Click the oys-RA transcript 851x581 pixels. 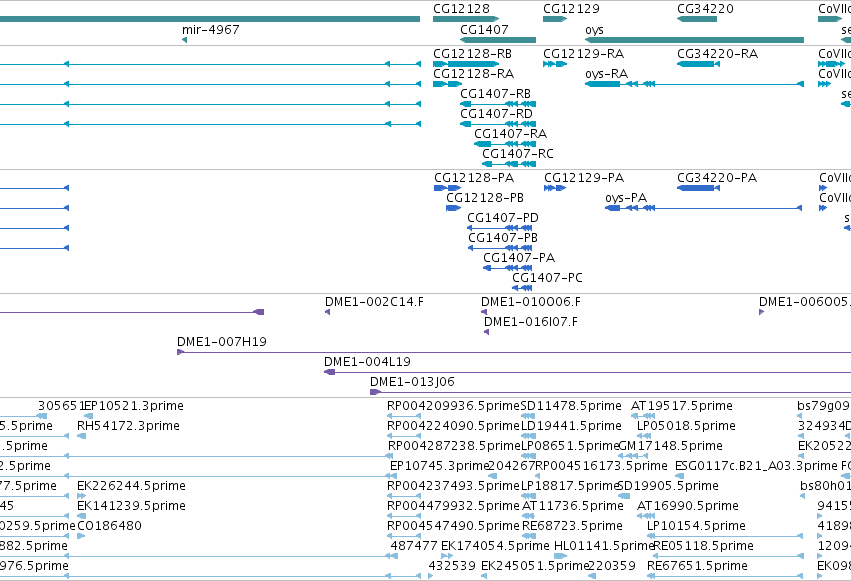pos(695,84)
